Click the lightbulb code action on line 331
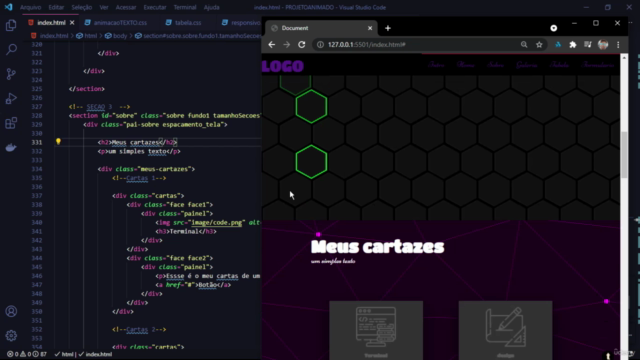The width and height of the screenshot is (640, 360). (58, 141)
